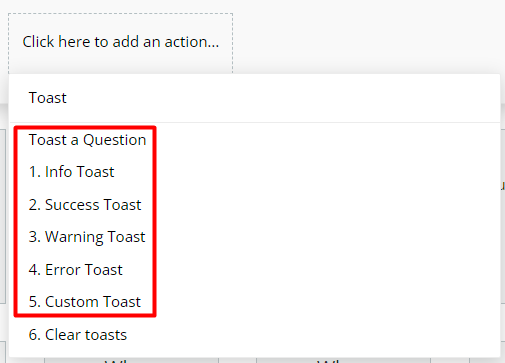Click the word 'Question' in first result
Viewport: 505px width, 363px height.
point(115,140)
